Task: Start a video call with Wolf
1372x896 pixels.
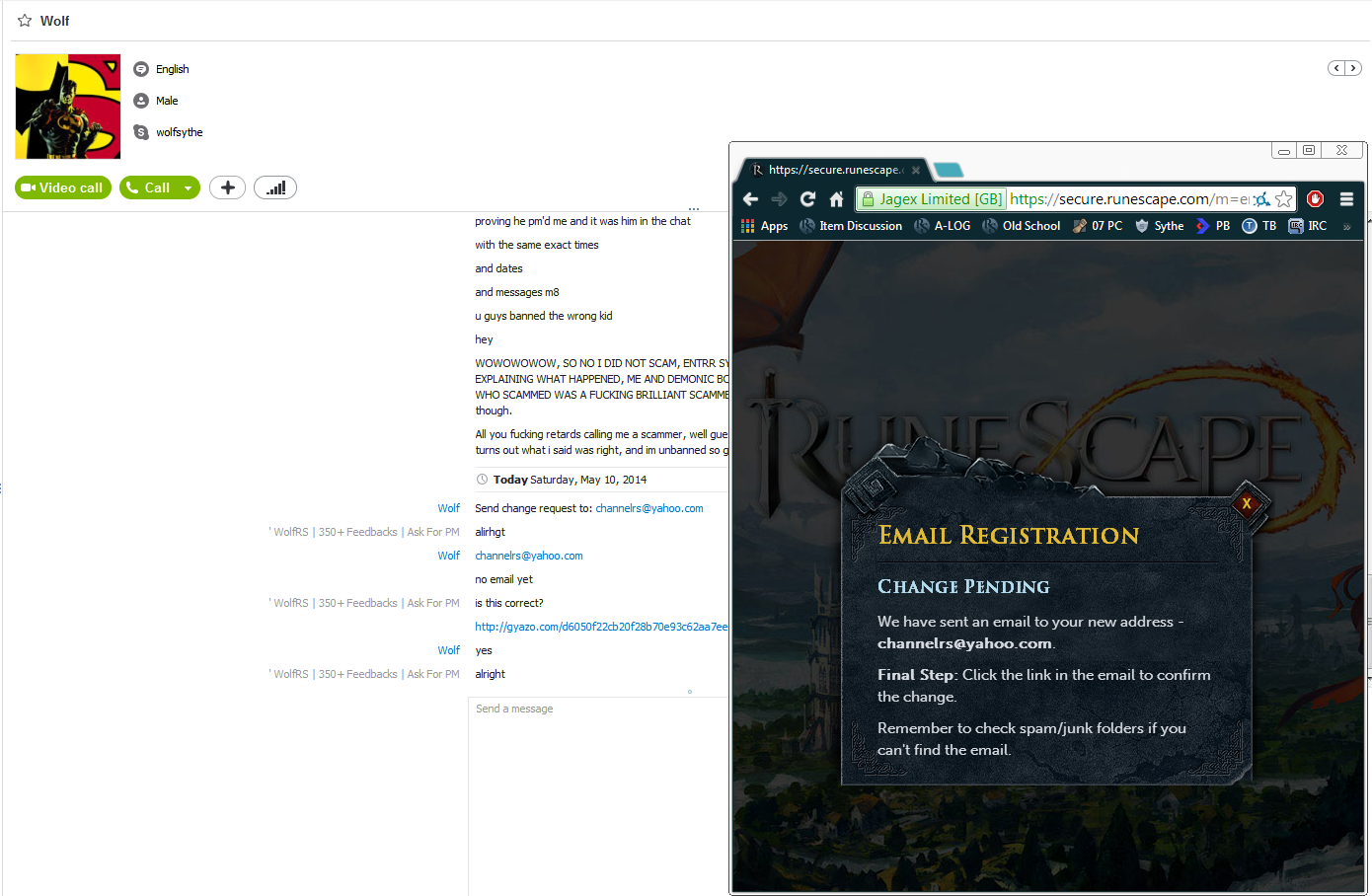Action: tap(63, 187)
